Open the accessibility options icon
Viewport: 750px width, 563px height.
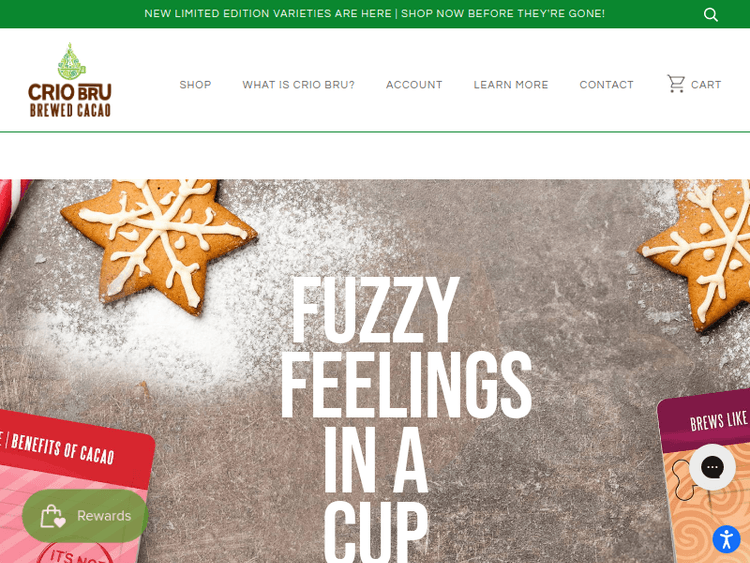(x=726, y=539)
